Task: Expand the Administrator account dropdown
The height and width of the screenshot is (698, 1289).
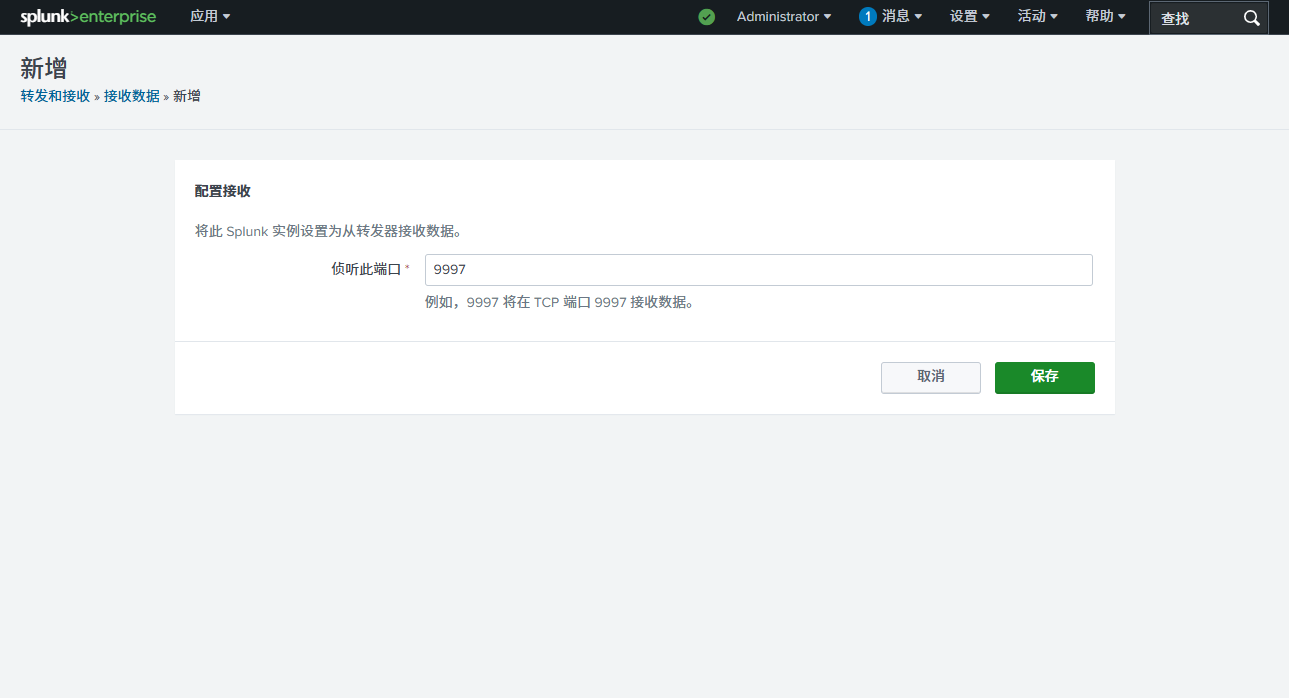Action: pos(784,16)
